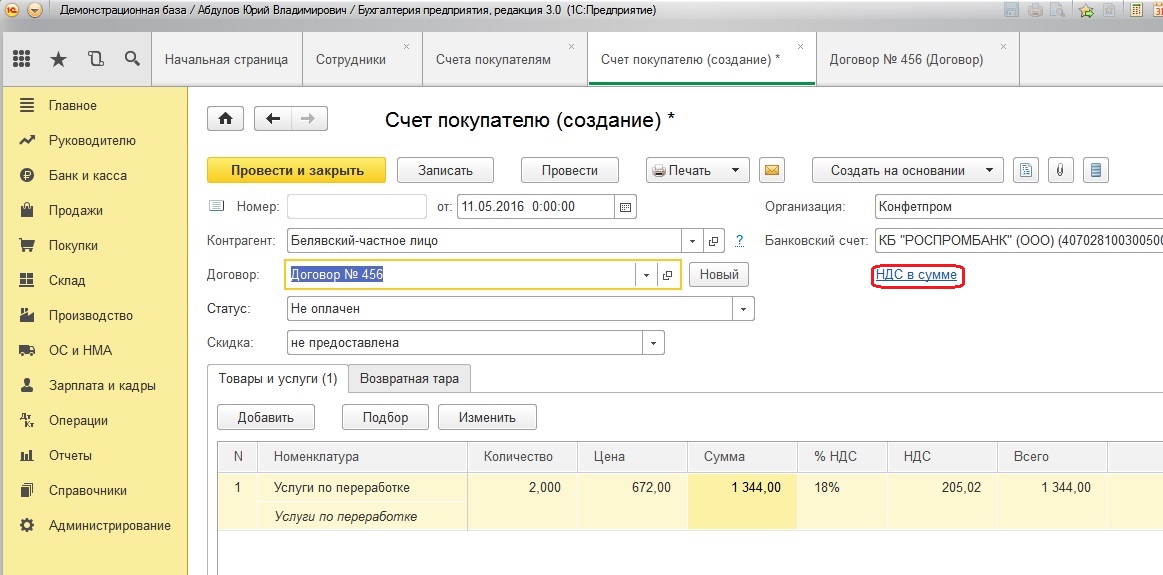Click the Провести и закрыть button

pos(297,170)
